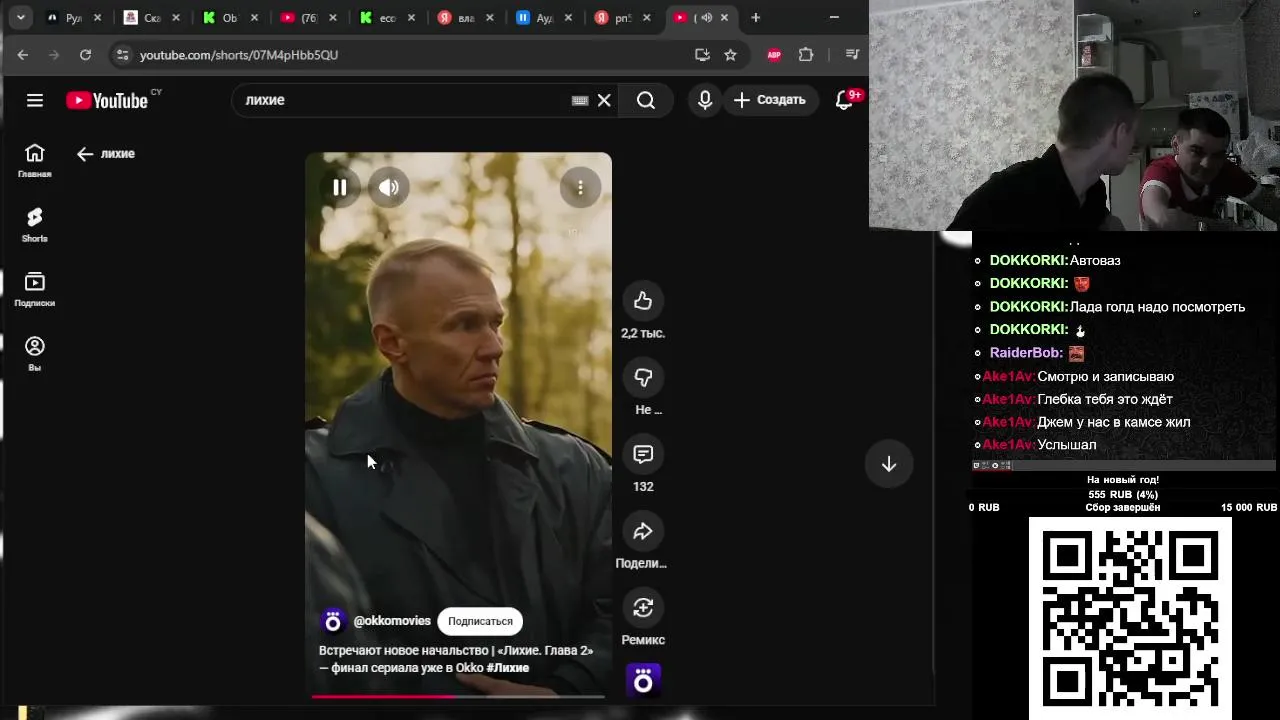Switch to the Рул browser tab
1280x720 pixels.
point(74,18)
